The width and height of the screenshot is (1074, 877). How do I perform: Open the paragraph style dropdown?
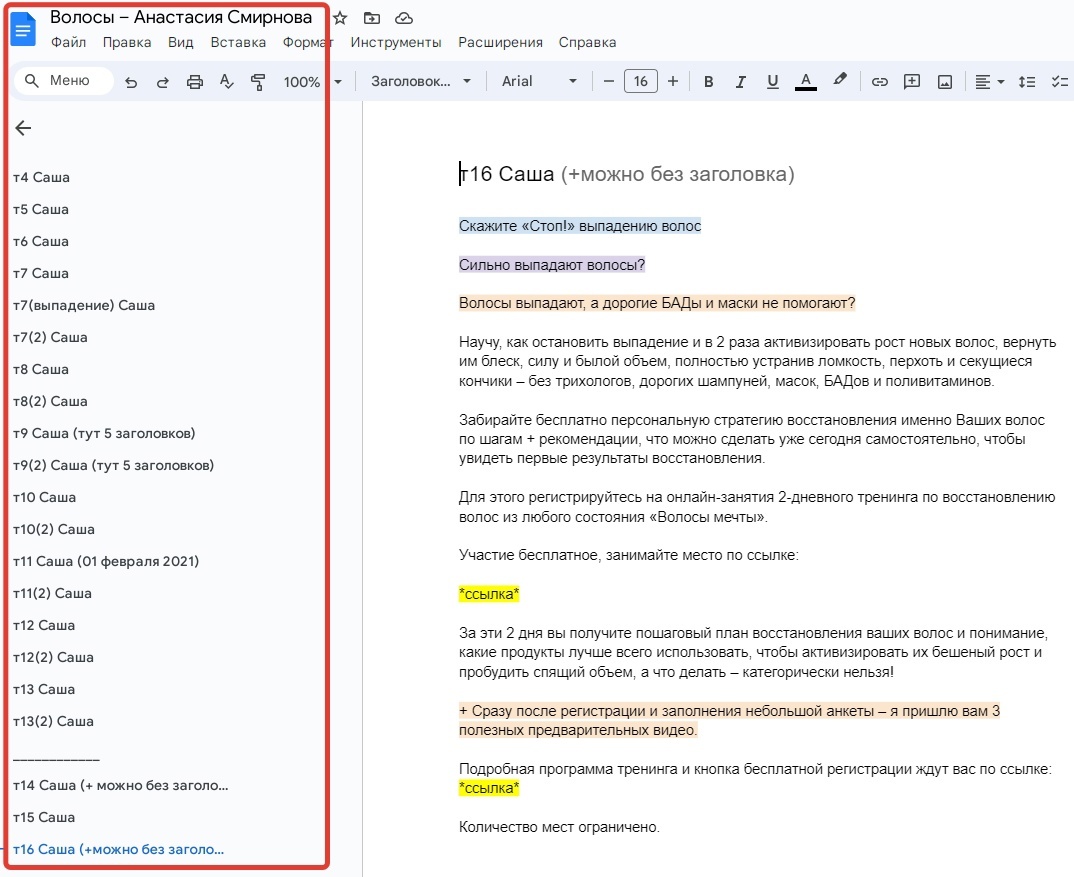tap(421, 82)
